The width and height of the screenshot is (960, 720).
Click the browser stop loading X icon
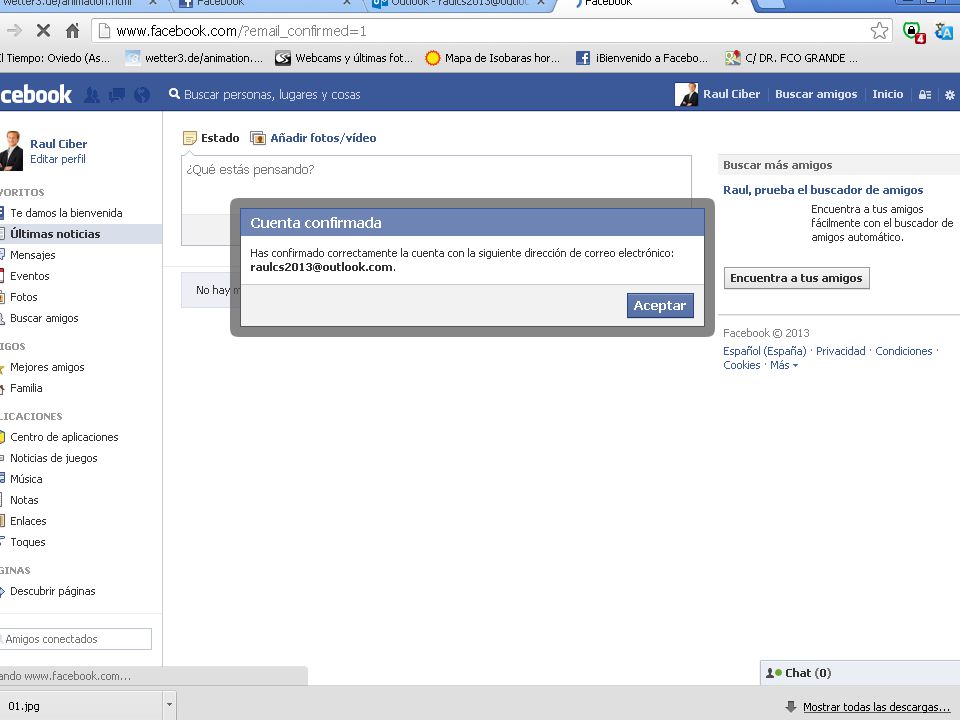43,31
